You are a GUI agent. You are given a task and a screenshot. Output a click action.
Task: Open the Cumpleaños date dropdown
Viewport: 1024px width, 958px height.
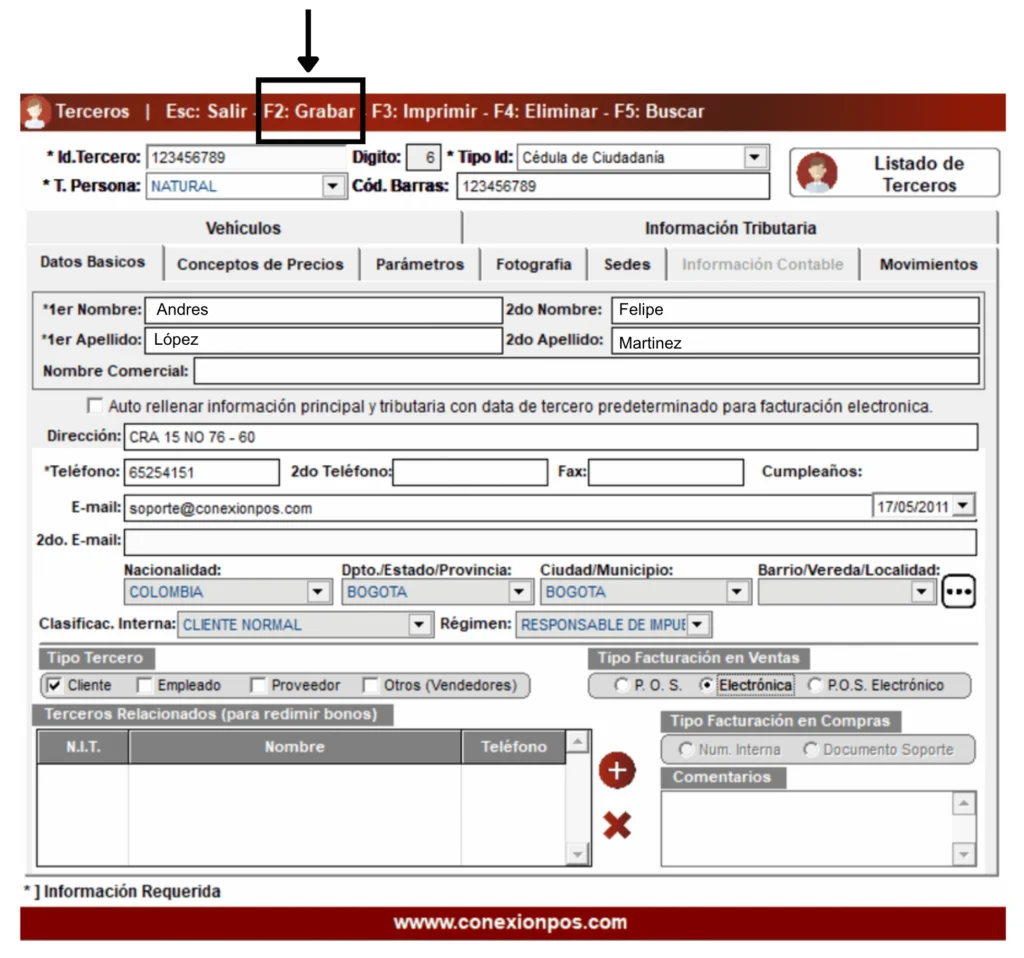[x=963, y=505]
